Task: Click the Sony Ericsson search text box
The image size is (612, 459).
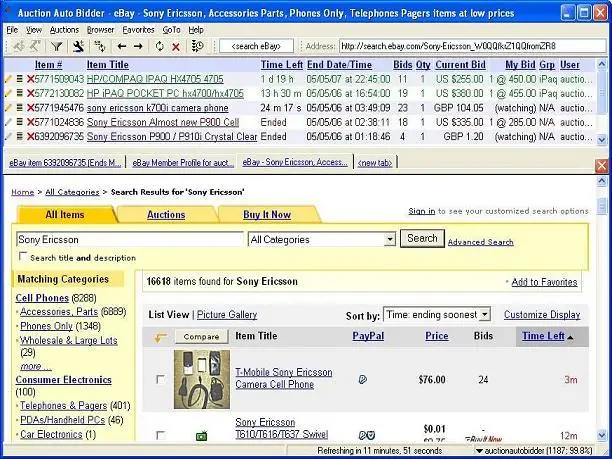Action: click(x=130, y=239)
